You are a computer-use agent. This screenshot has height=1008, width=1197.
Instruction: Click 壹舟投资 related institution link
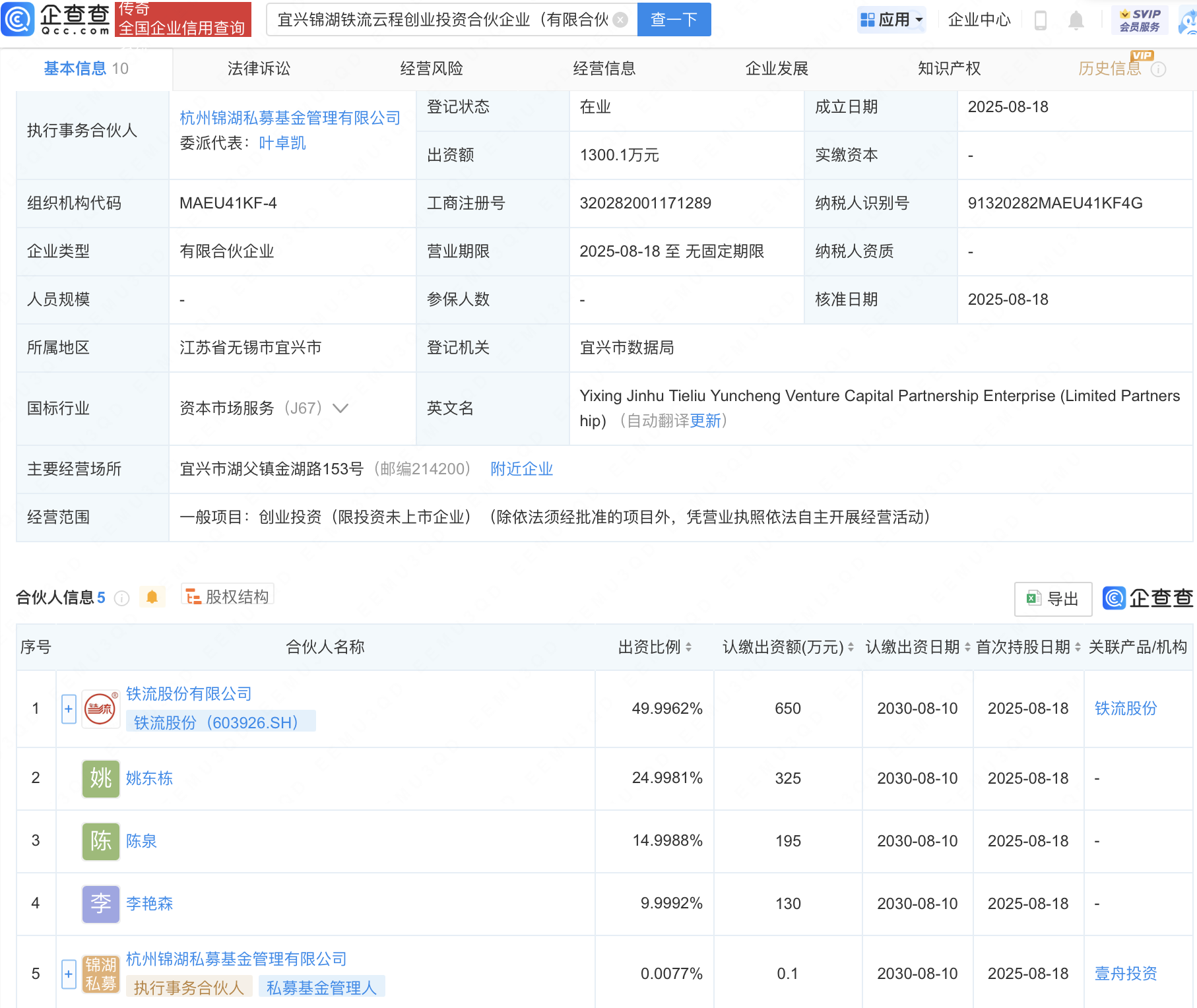[1126, 974]
